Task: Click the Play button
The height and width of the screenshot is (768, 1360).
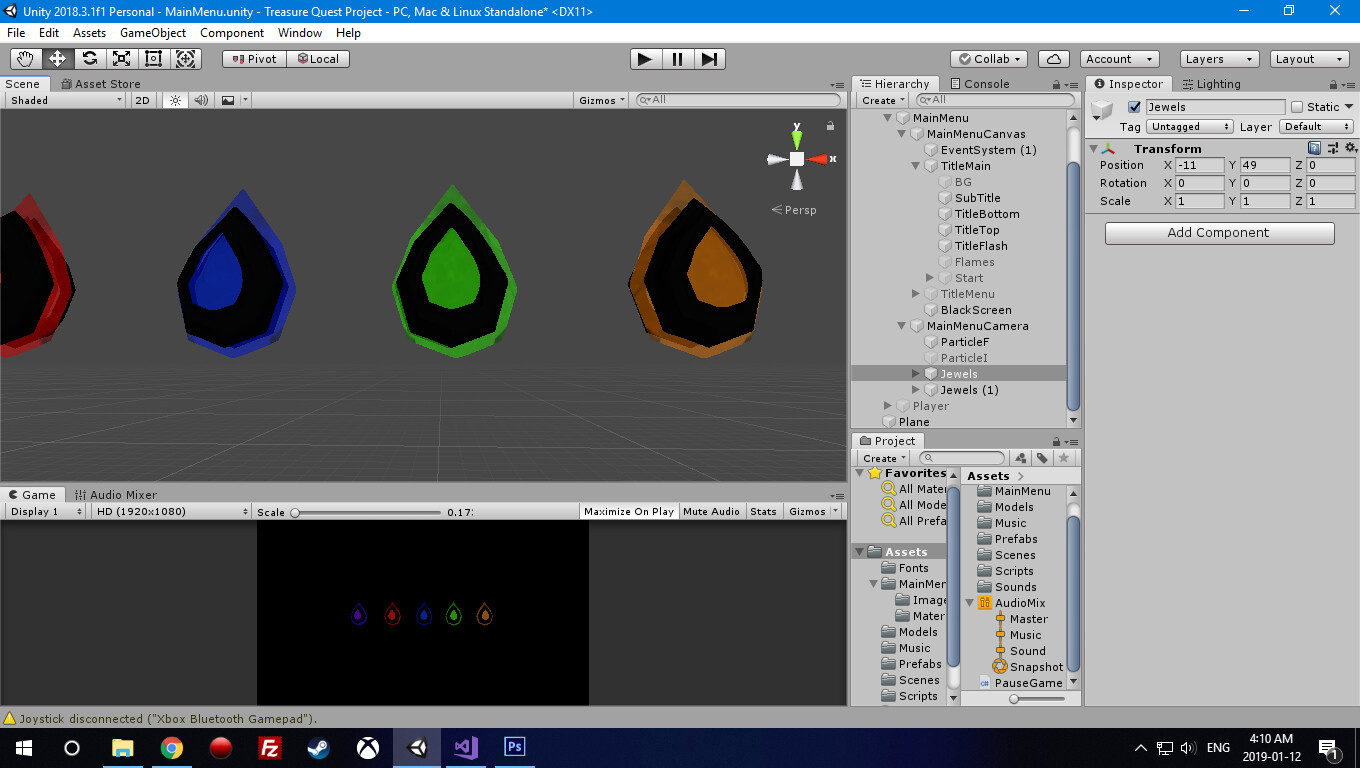Action: coord(645,59)
